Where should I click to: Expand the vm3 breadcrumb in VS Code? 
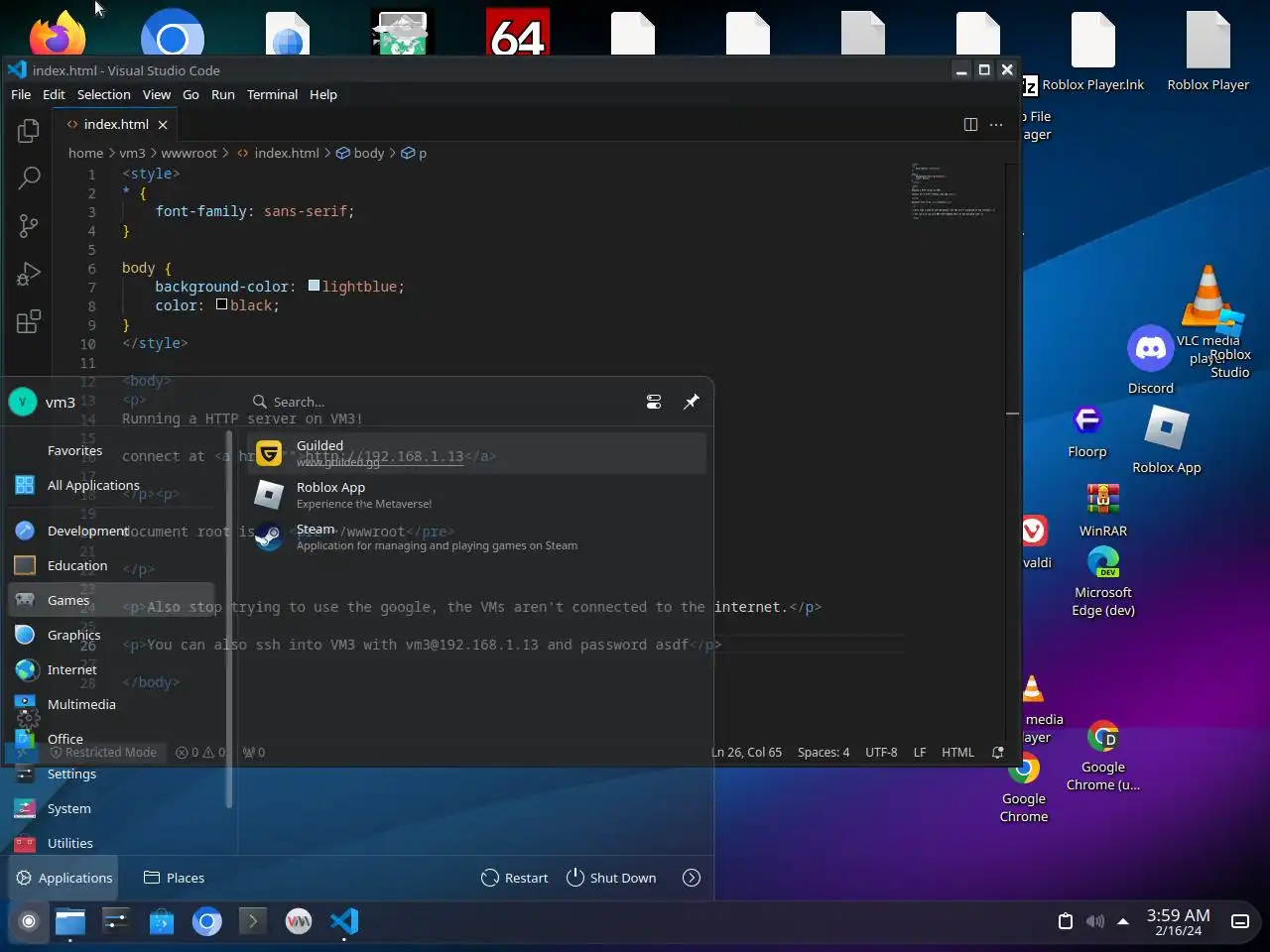(132, 153)
